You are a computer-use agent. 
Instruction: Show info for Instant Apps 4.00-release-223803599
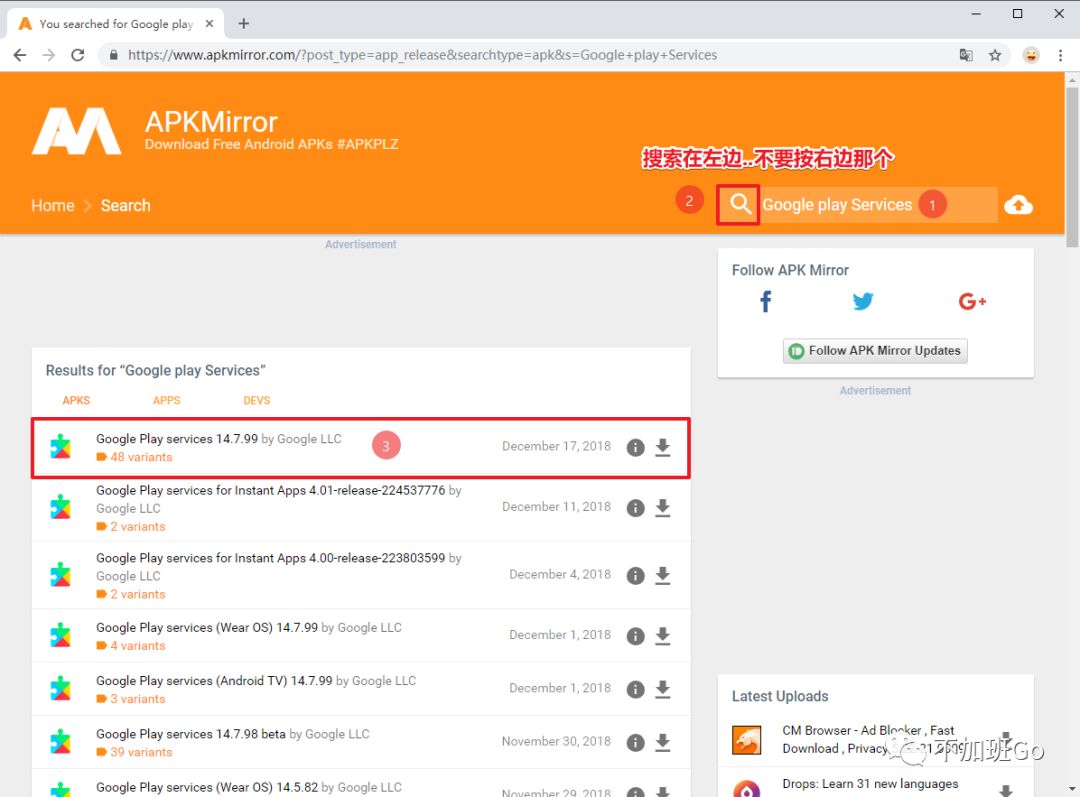(635, 576)
